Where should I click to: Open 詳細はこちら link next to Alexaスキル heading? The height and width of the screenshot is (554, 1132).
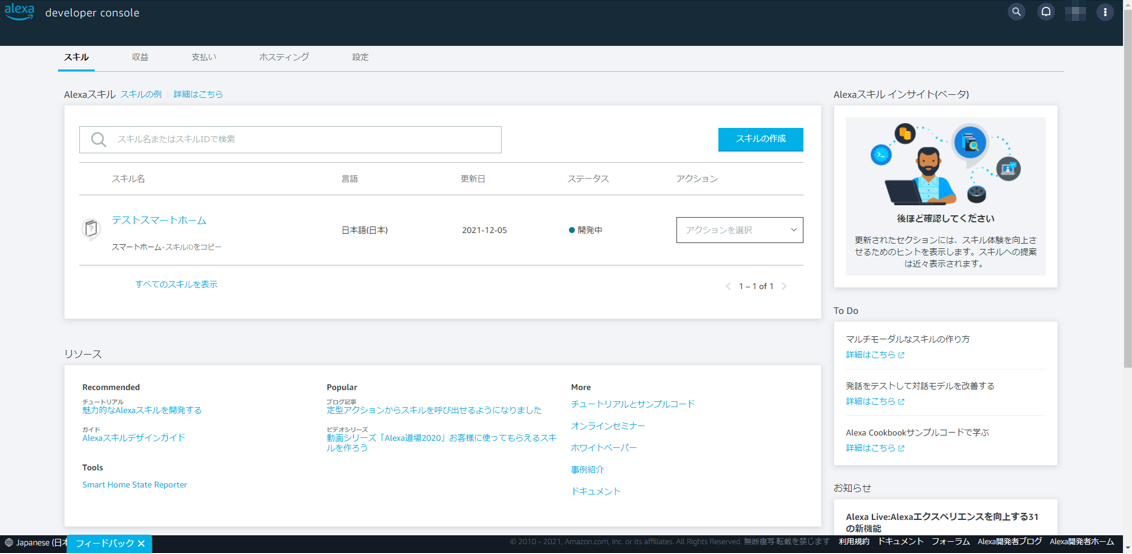tap(198, 94)
